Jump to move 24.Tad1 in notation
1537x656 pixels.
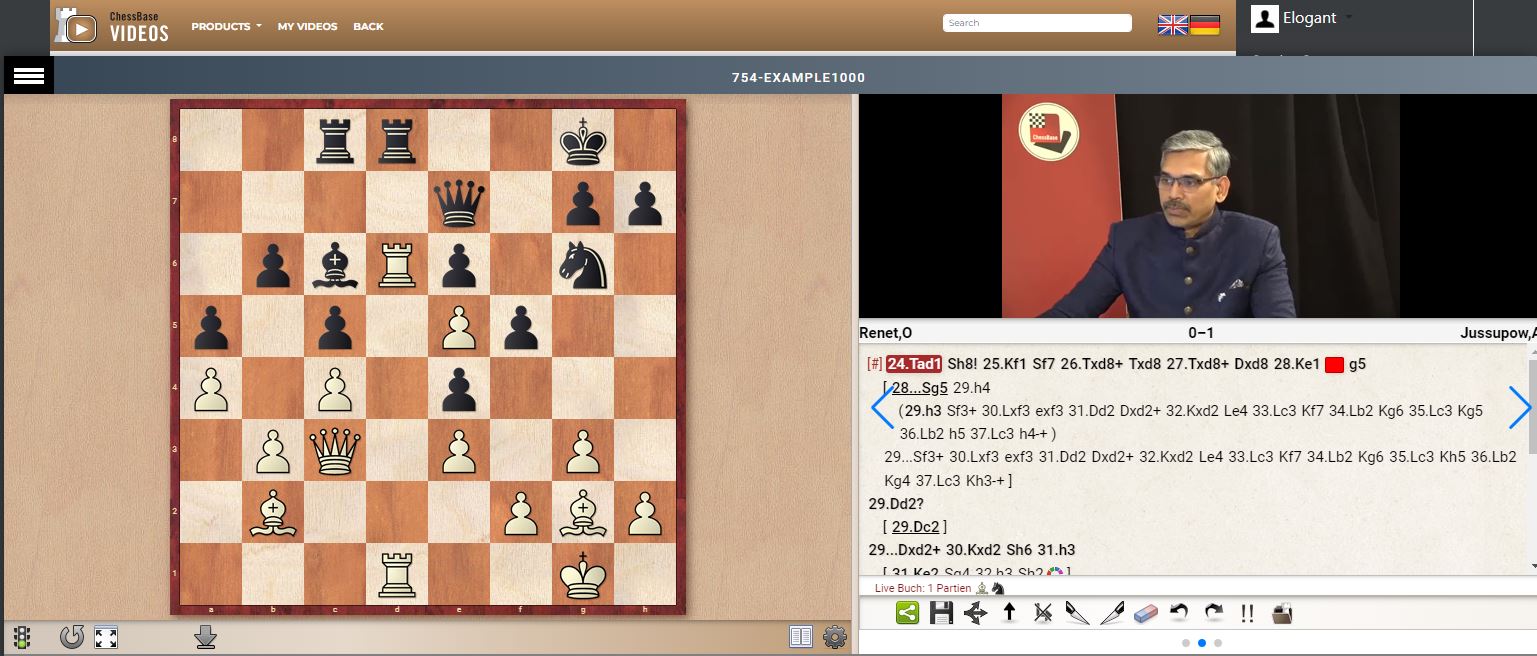coord(914,365)
